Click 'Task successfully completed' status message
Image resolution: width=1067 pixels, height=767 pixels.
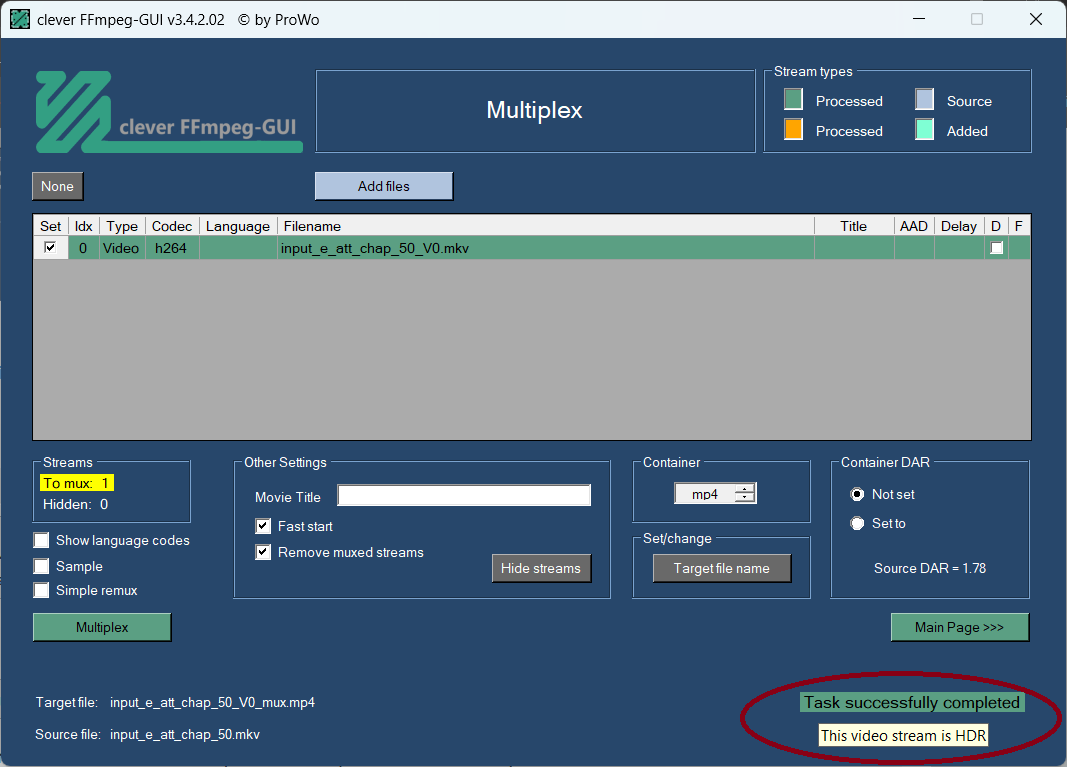912,702
